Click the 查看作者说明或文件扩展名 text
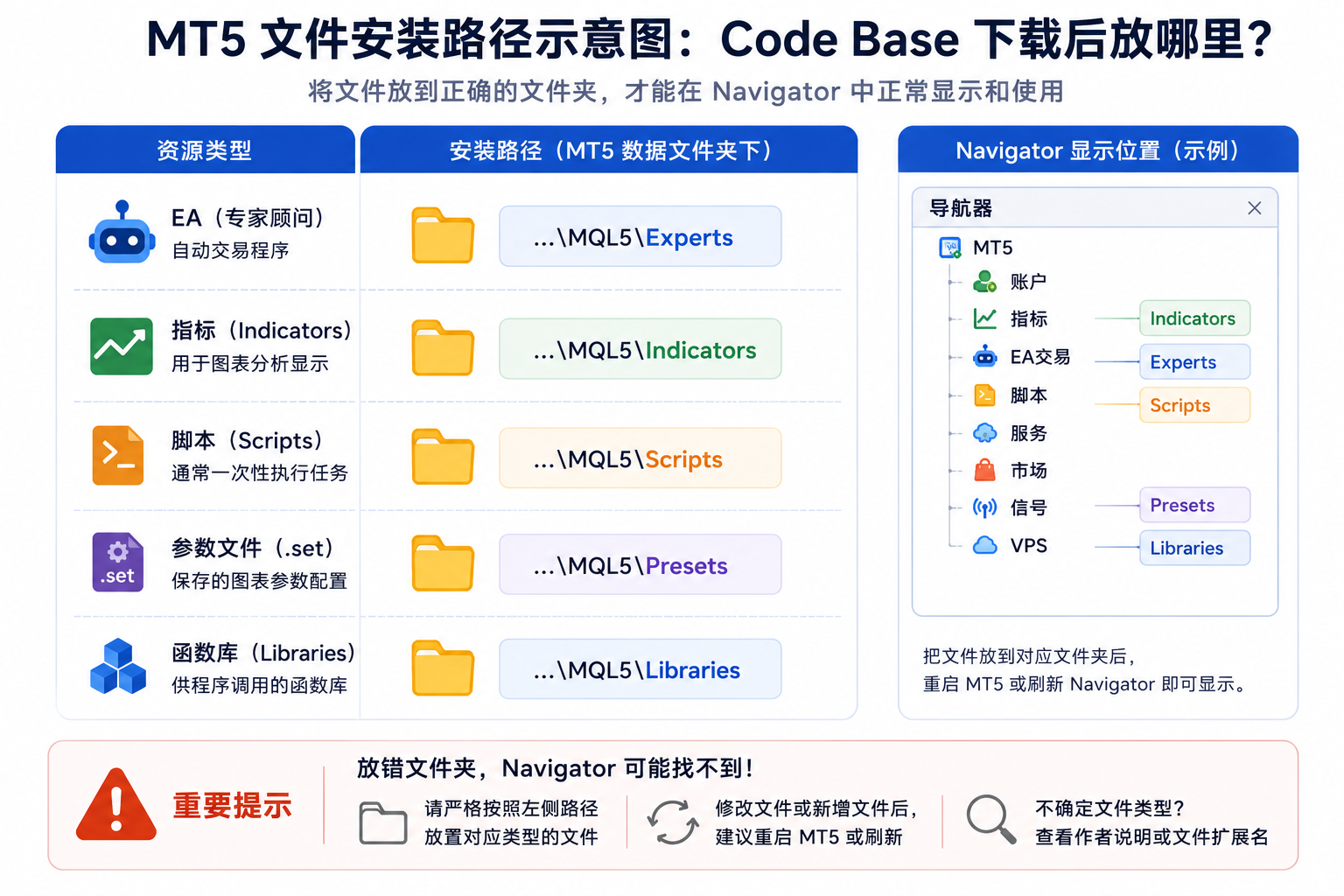The image size is (1344, 896). pos(1151,837)
